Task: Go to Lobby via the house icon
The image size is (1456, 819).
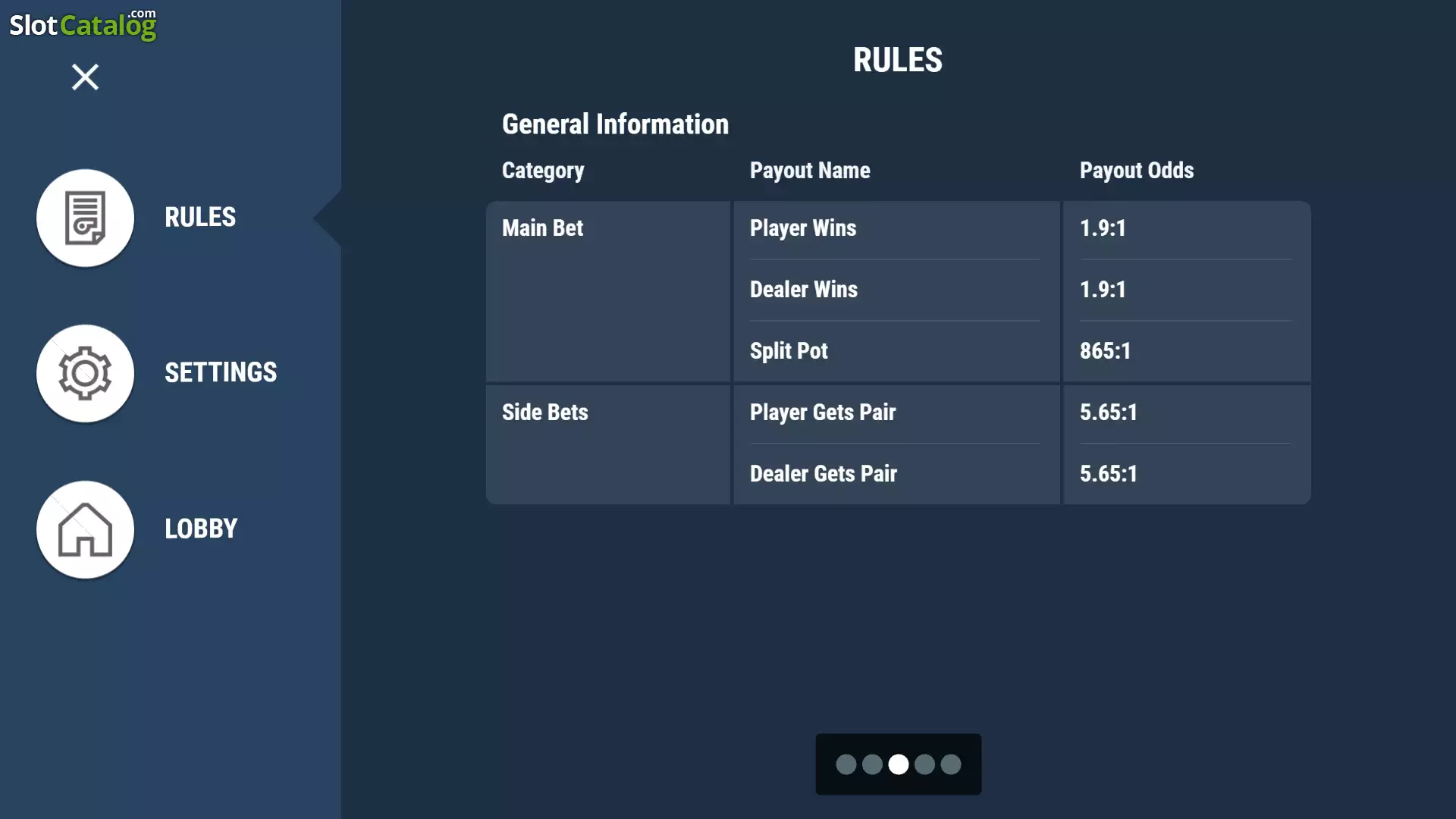Action: [x=85, y=529]
